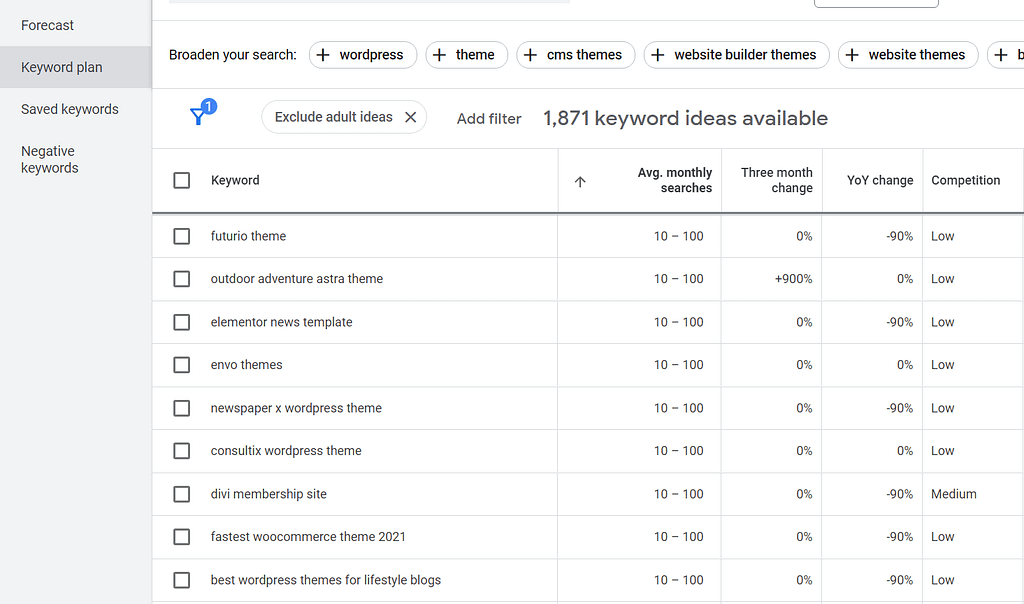Open the Forecast section
Screen dimensions: 1024x604
pyautogui.click(x=47, y=25)
